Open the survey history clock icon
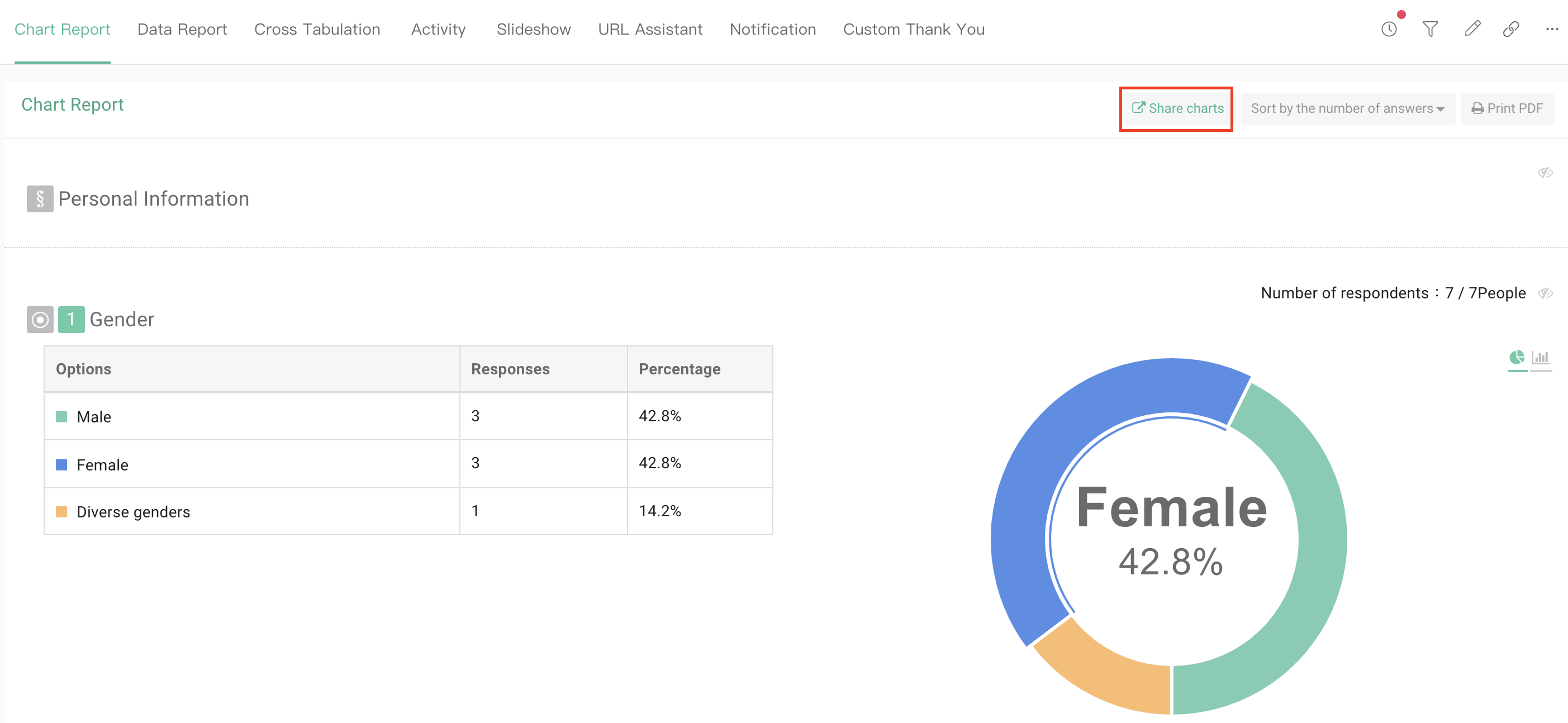 point(1390,28)
